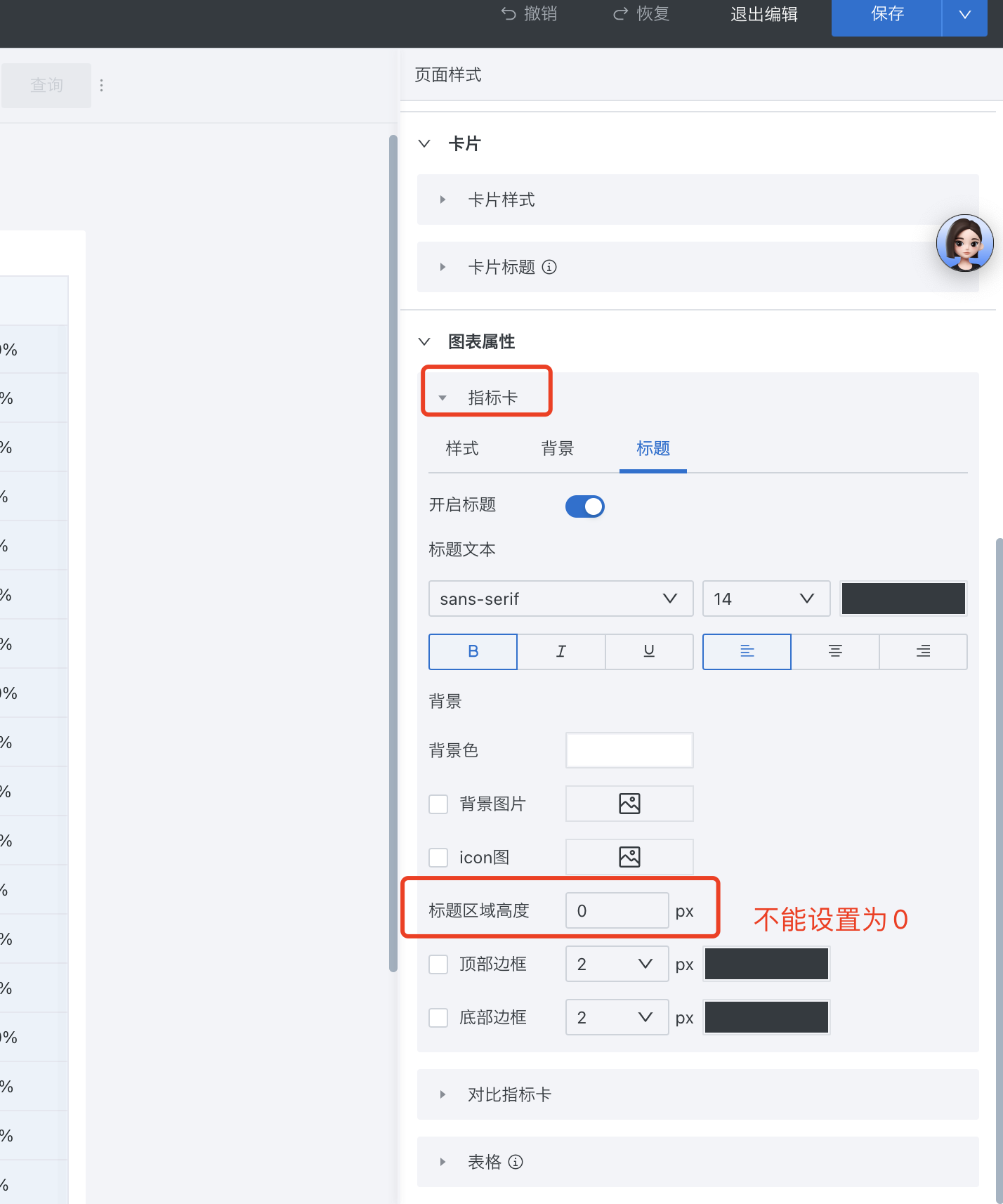Screen dimensions: 1003x1204
Task: Click the info icon beside 卡片标题
Action: [550, 267]
